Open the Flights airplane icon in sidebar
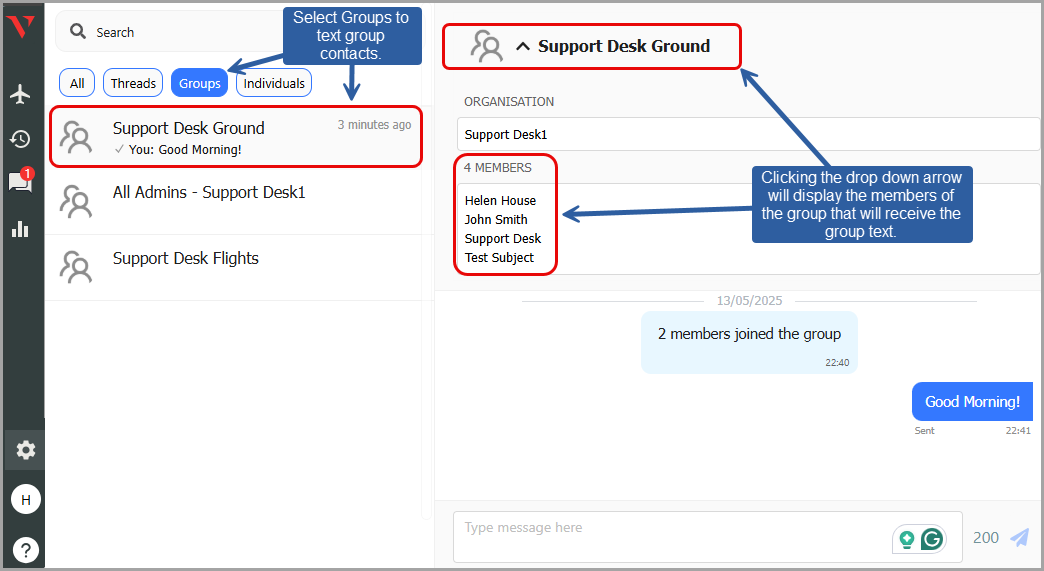 click(20, 94)
